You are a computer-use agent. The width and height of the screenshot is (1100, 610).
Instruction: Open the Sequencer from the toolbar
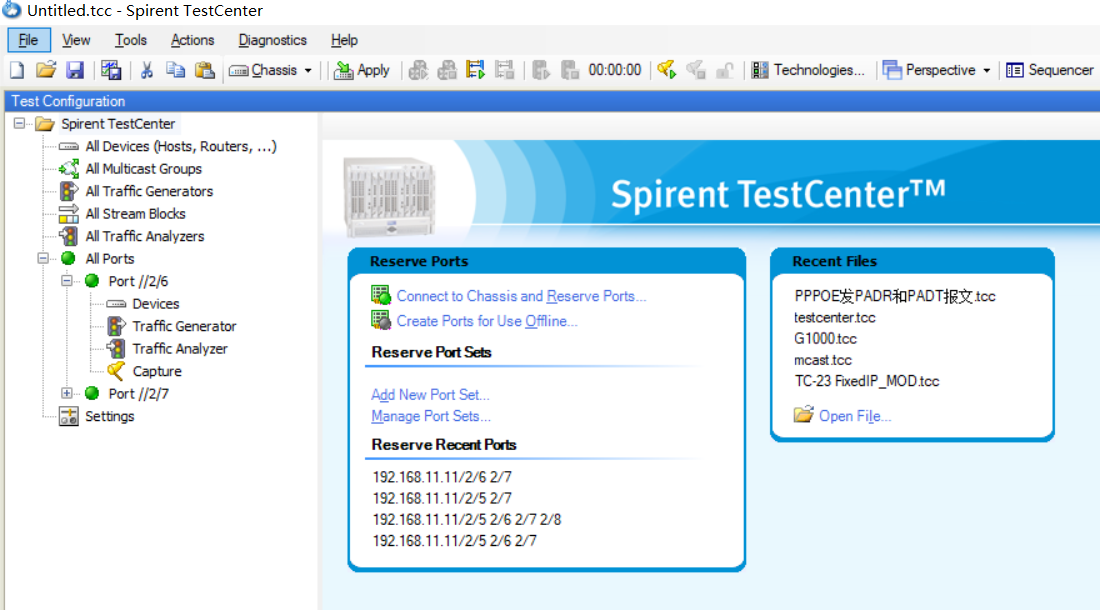(x=1049, y=70)
